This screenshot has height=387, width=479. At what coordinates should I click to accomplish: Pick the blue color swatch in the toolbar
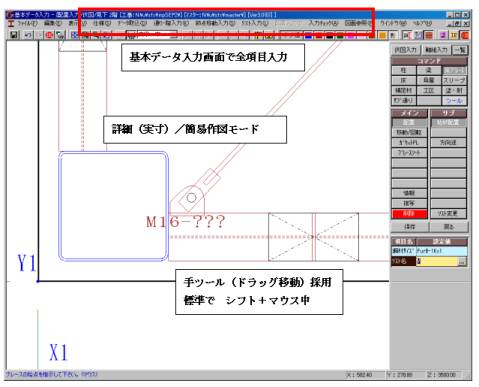(x=308, y=35)
